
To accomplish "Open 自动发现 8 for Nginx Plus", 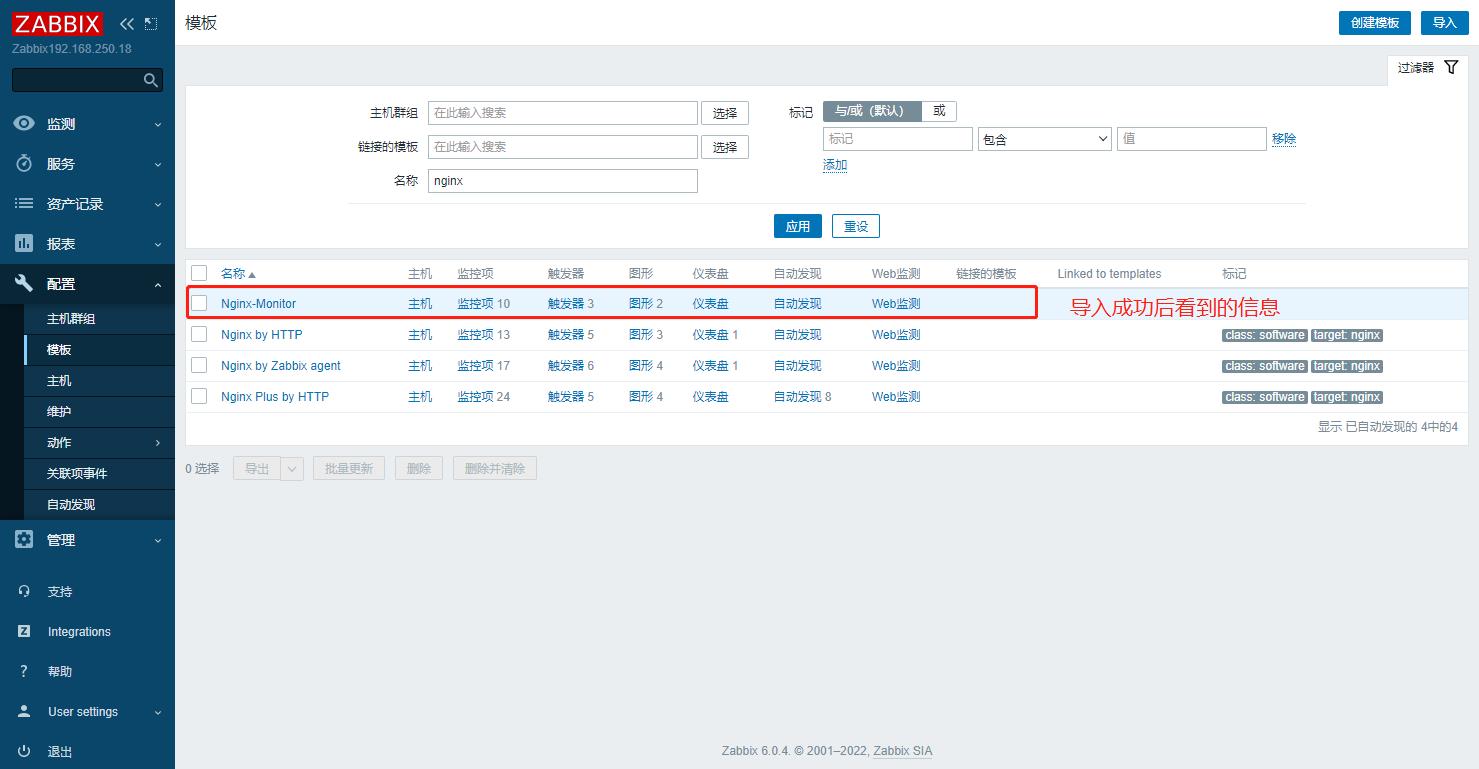I will pos(797,397).
